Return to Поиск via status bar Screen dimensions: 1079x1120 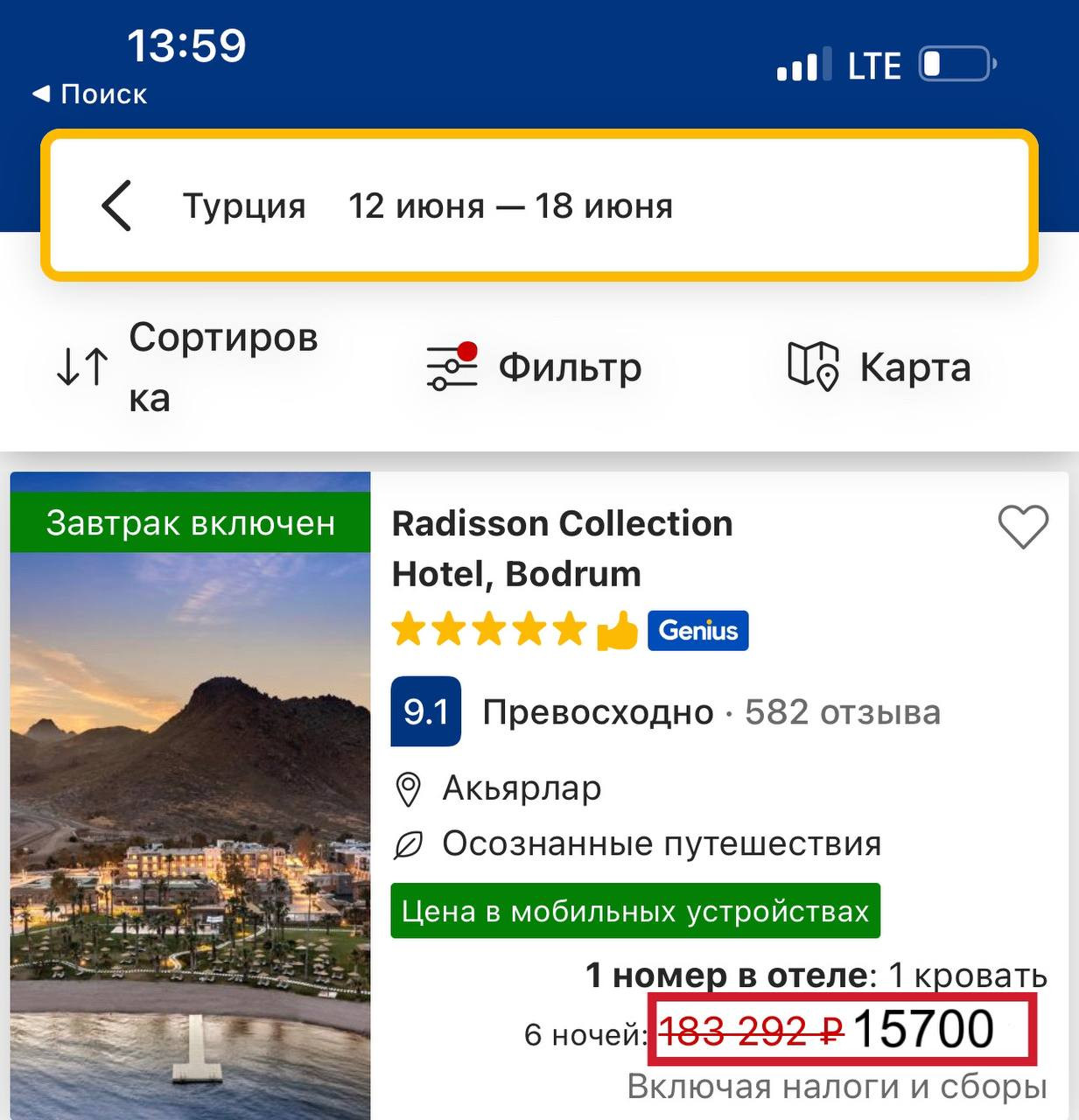coord(90,94)
